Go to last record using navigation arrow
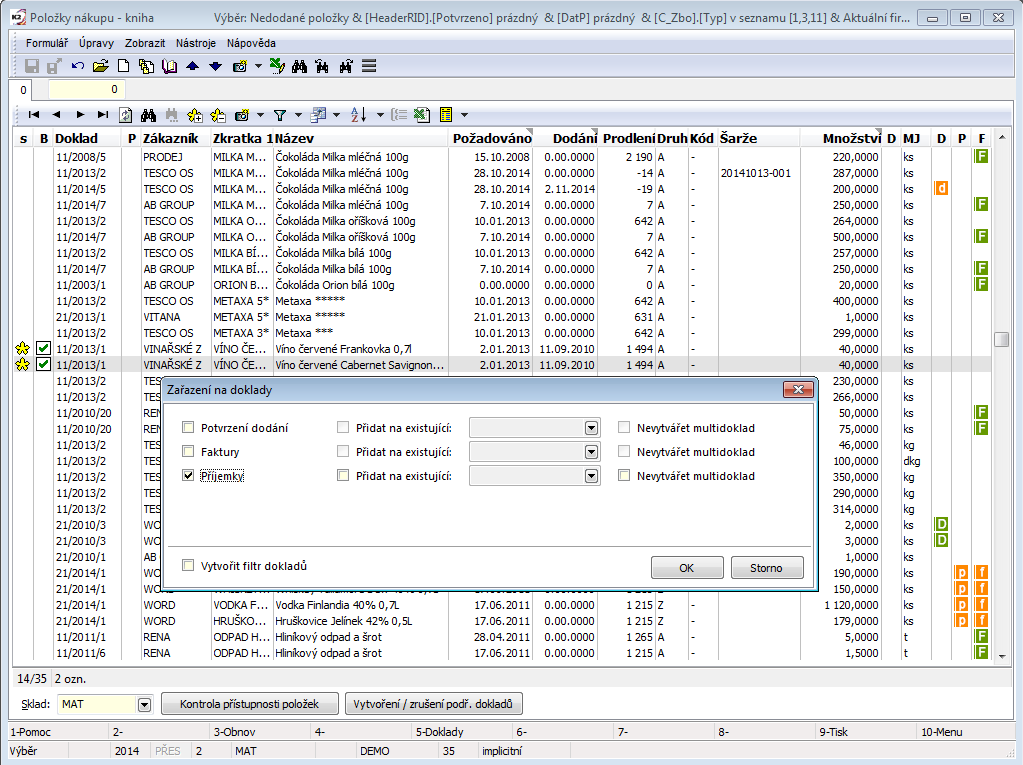This screenshot has width=1023, height=765. (102, 115)
